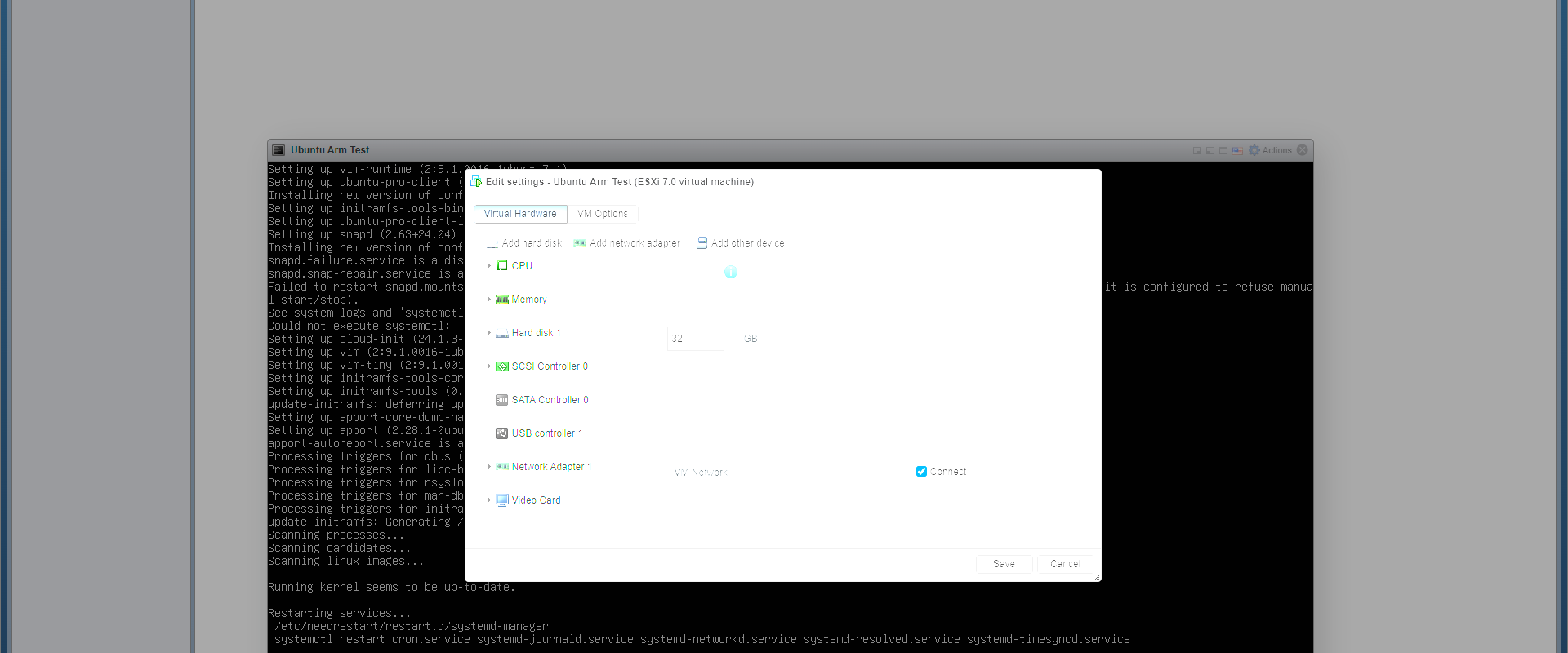The height and width of the screenshot is (653, 1568).
Task: Click the full window console size icon
Action: click(1223, 150)
